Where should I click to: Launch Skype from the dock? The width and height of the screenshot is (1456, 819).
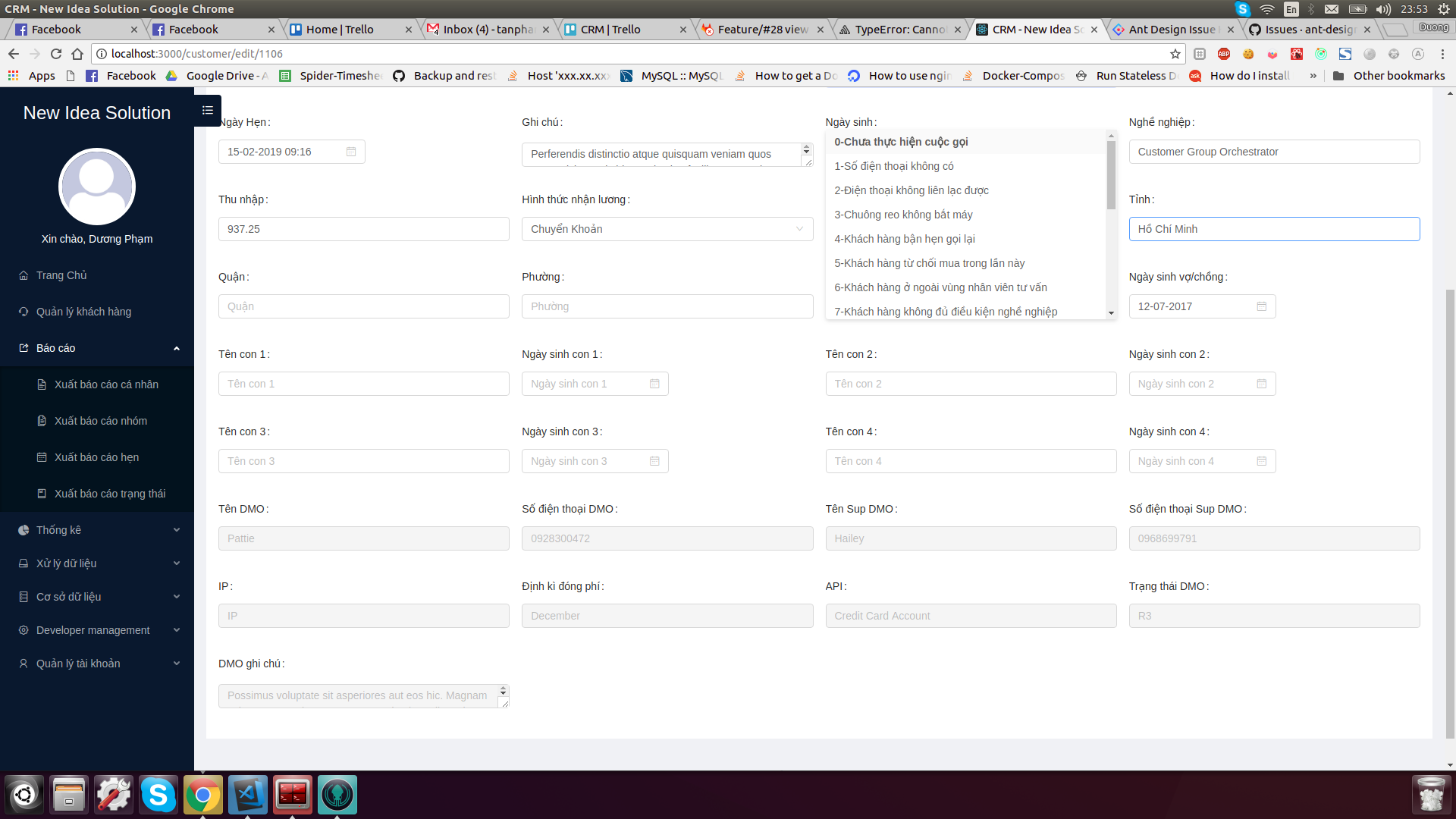pos(158,794)
